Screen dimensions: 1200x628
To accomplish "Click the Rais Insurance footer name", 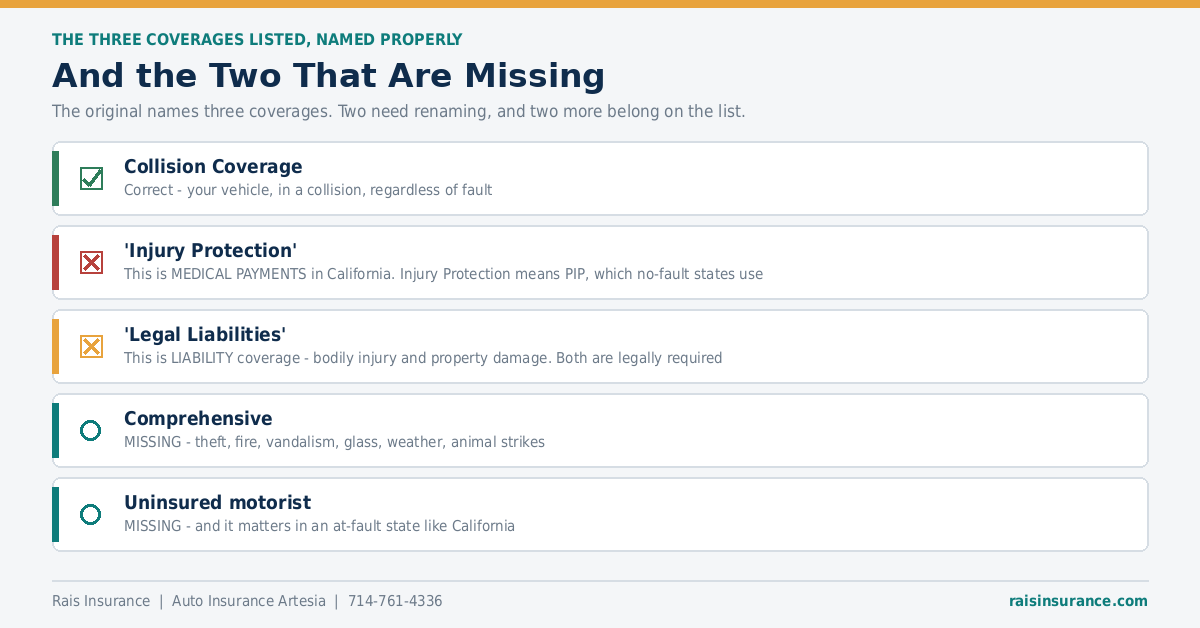I will (101, 601).
